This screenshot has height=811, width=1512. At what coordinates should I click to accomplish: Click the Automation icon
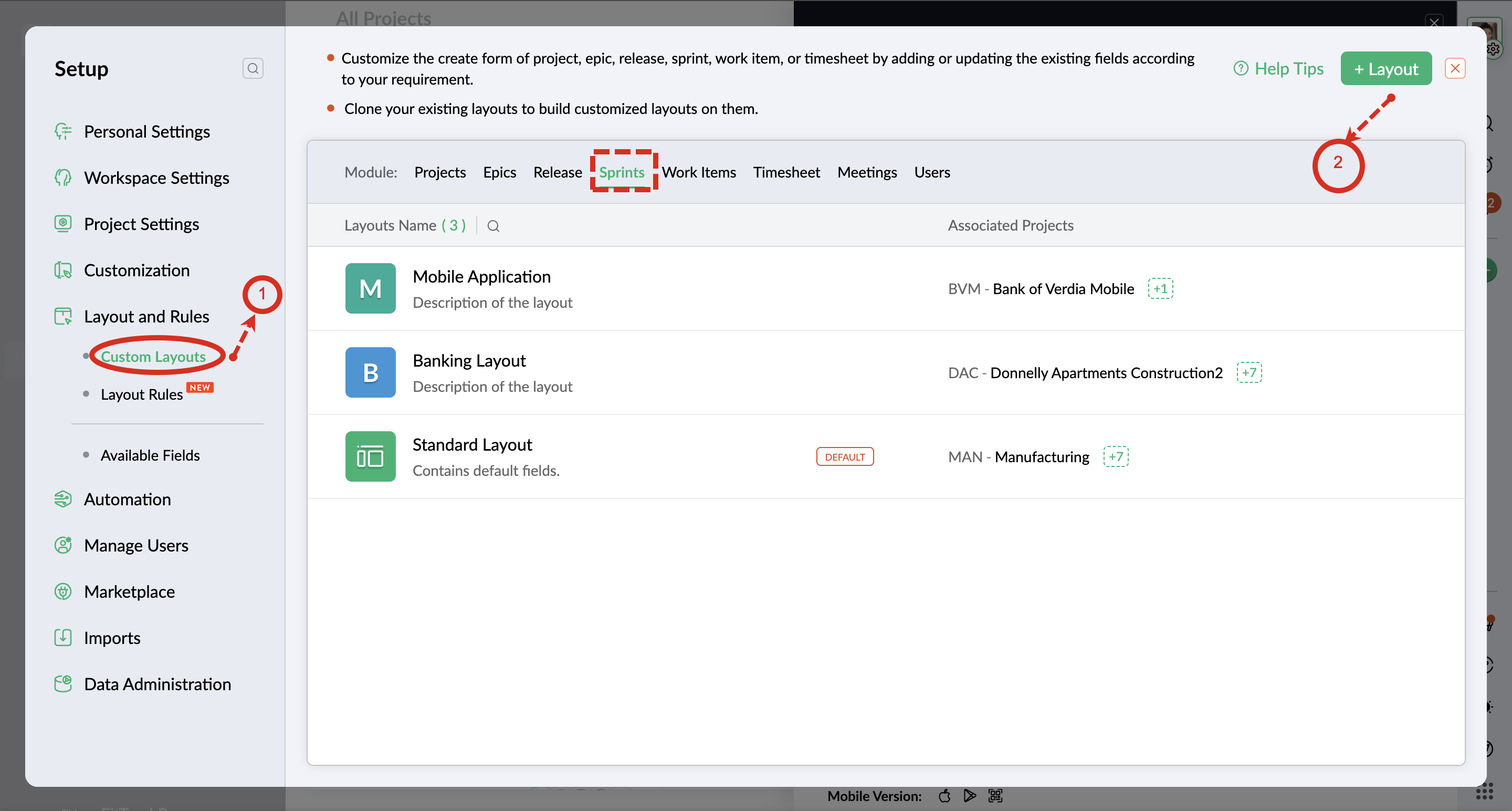[63, 499]
